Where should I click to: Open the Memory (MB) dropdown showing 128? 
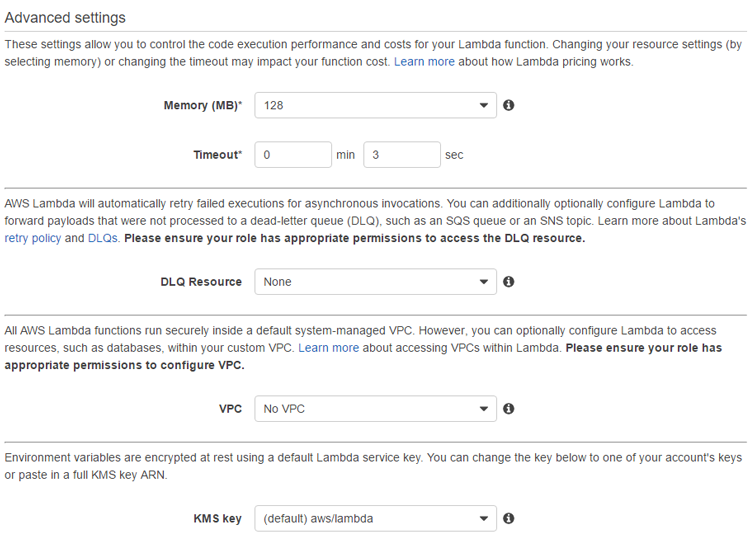[375, 105]
